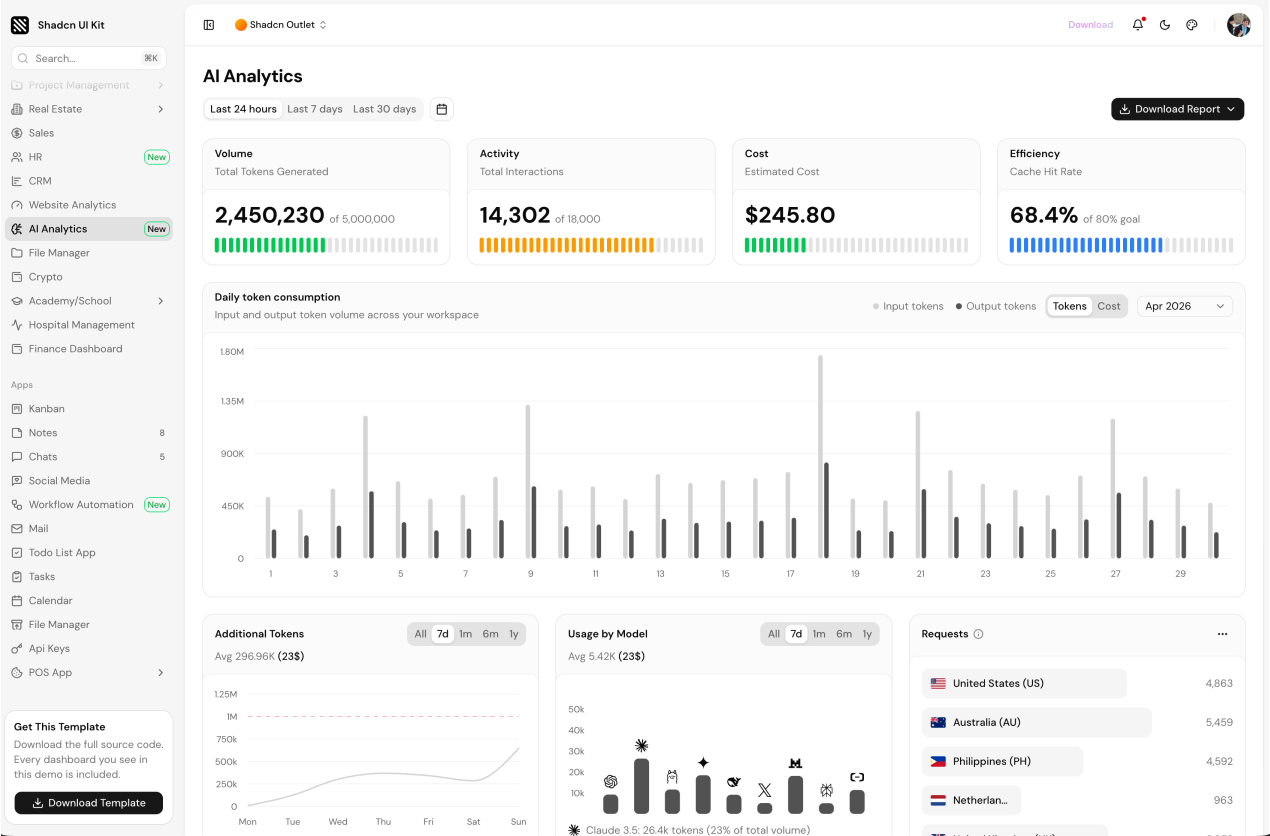Open Website Analytics in sidebar
1270x836 pixels.
coord(89,205)
